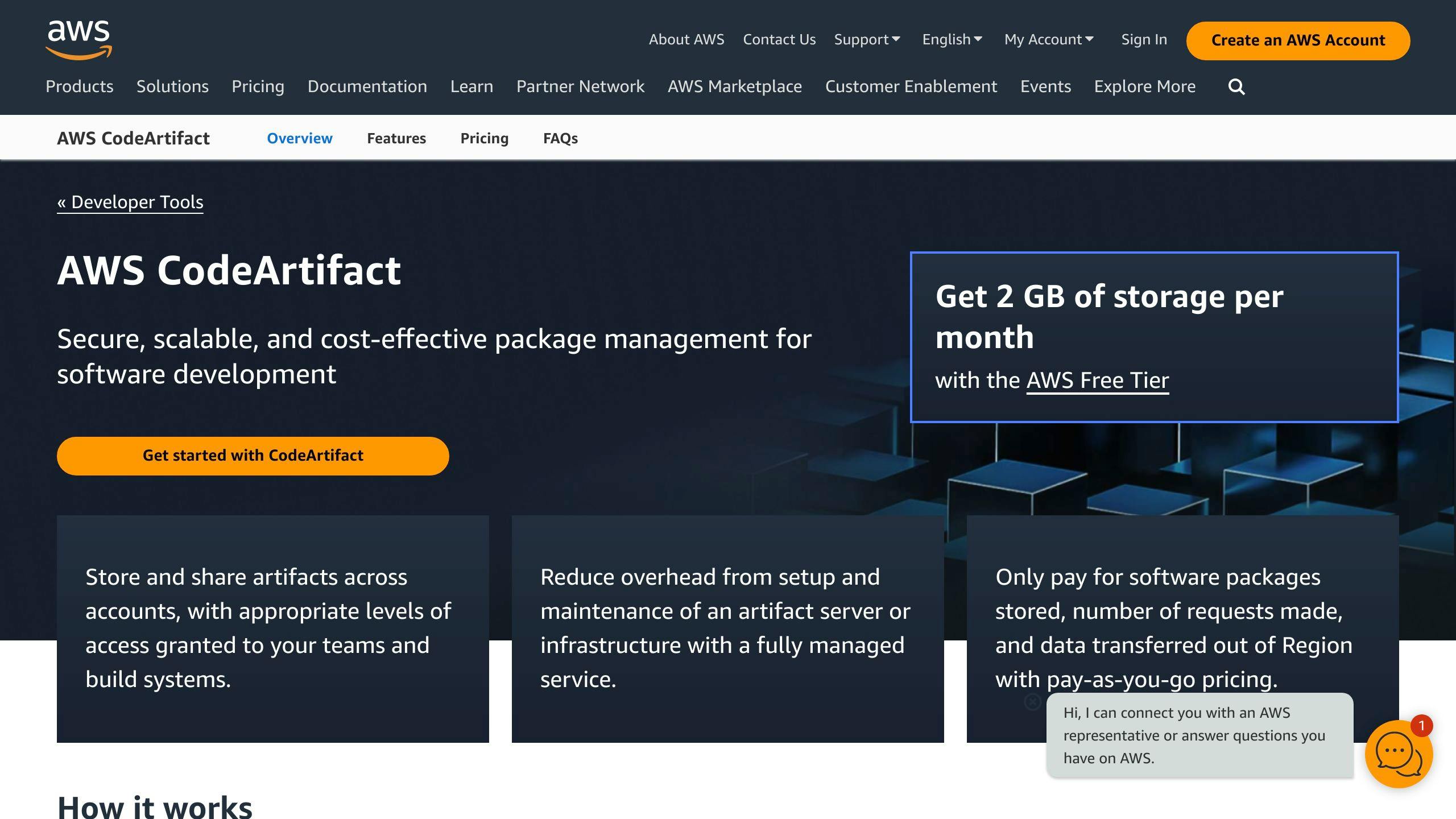Switch to the CodeArtifact Pricing tab
Screen dimensions: 1456x819
pos(485,138)
